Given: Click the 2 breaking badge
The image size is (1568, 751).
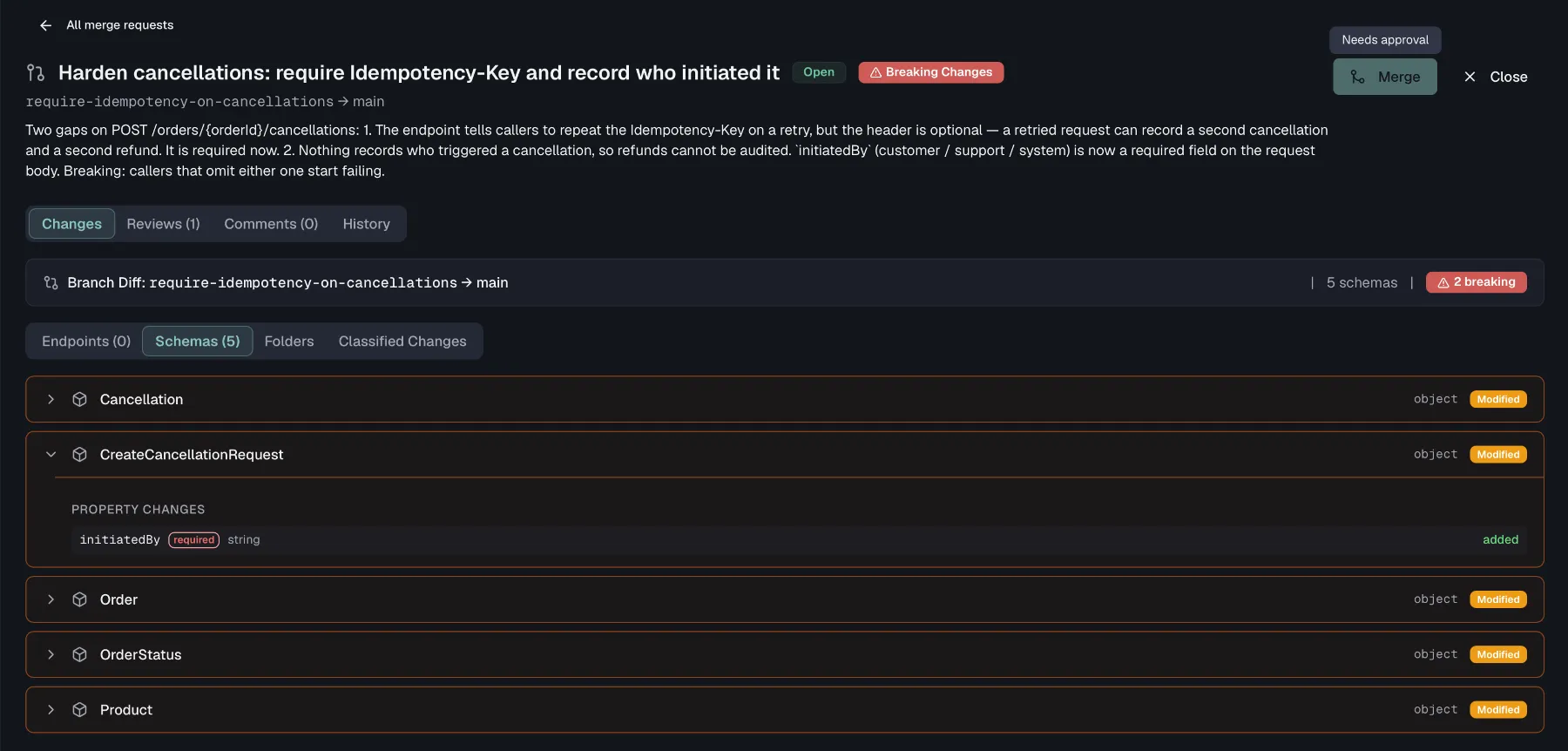Looking at the screenshot, I should click(x=1476, y=282).
